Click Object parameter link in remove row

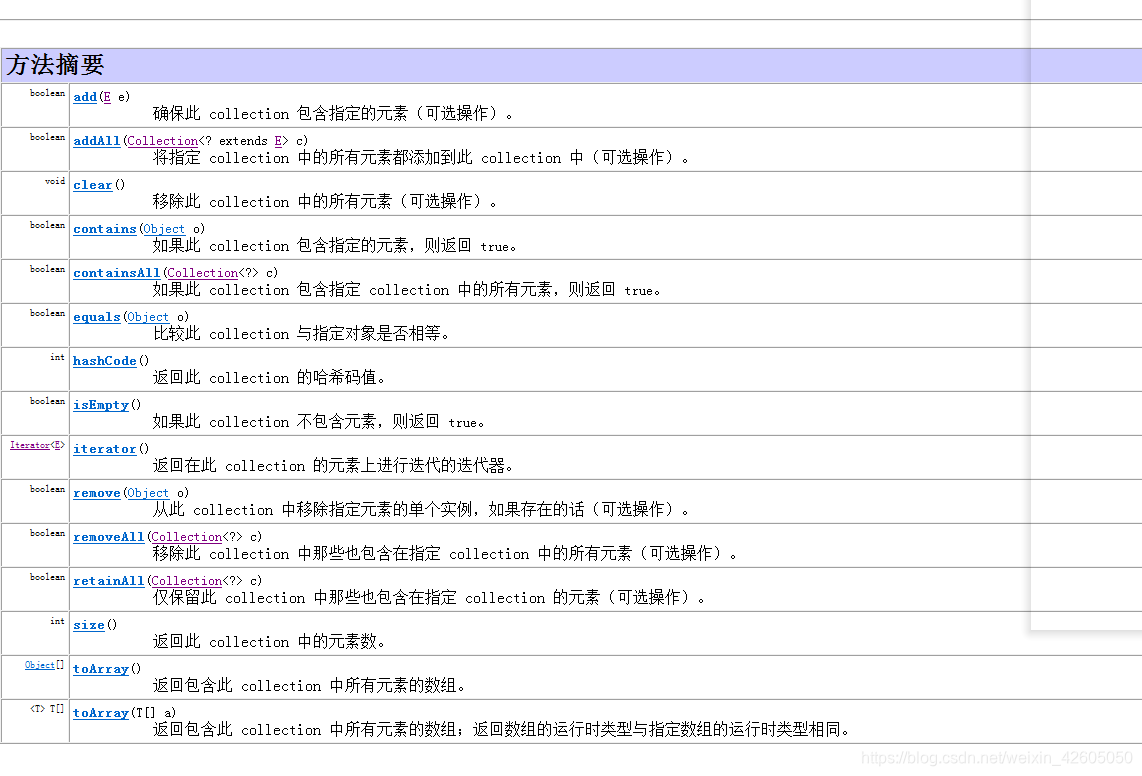(x=148, y=493)
